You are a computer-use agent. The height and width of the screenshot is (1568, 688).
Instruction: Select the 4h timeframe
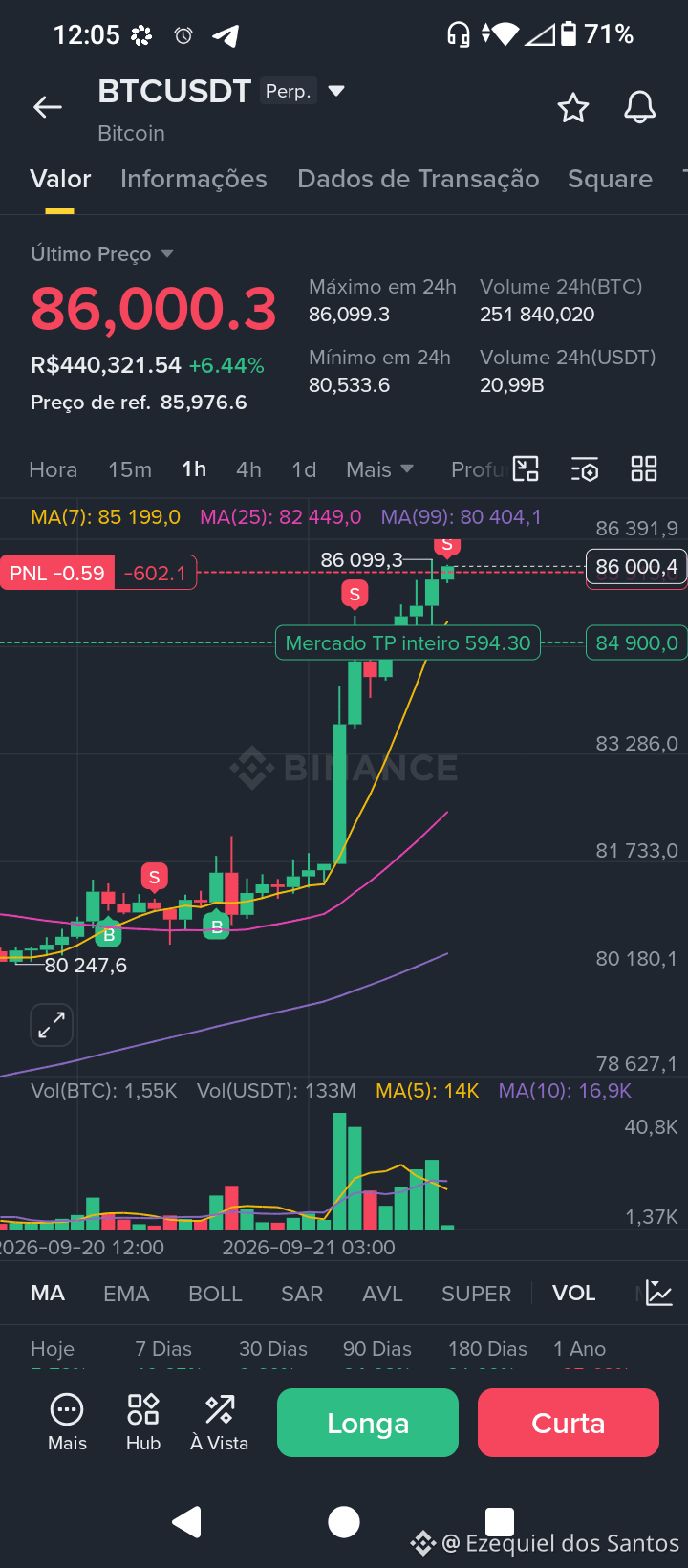[248, 469]
